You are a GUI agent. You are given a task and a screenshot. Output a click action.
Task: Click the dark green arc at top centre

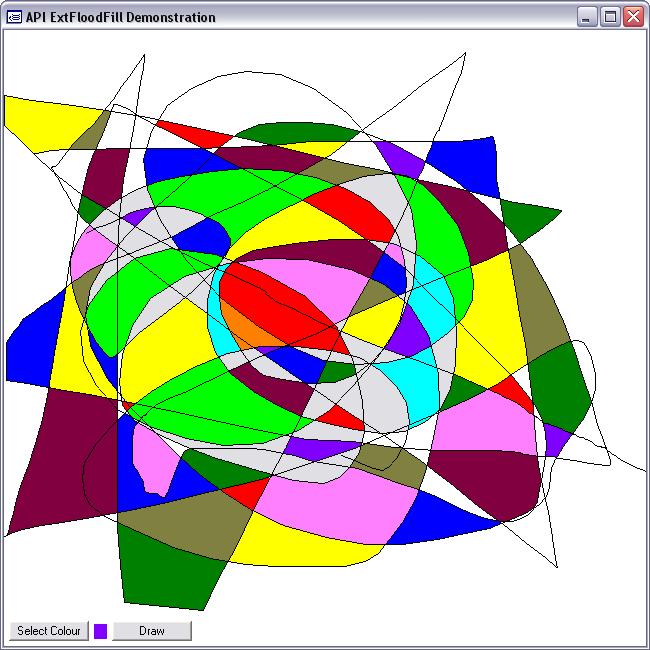click(295, 132)
